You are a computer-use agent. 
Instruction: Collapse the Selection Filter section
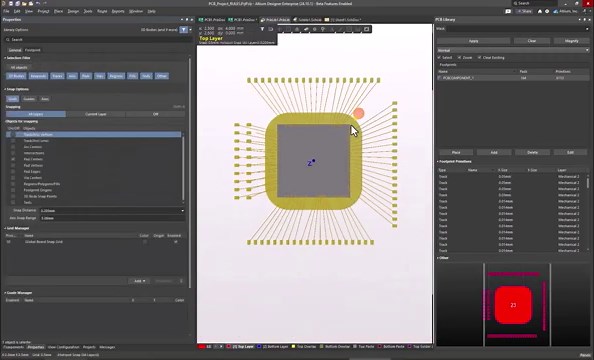(5, 58)
